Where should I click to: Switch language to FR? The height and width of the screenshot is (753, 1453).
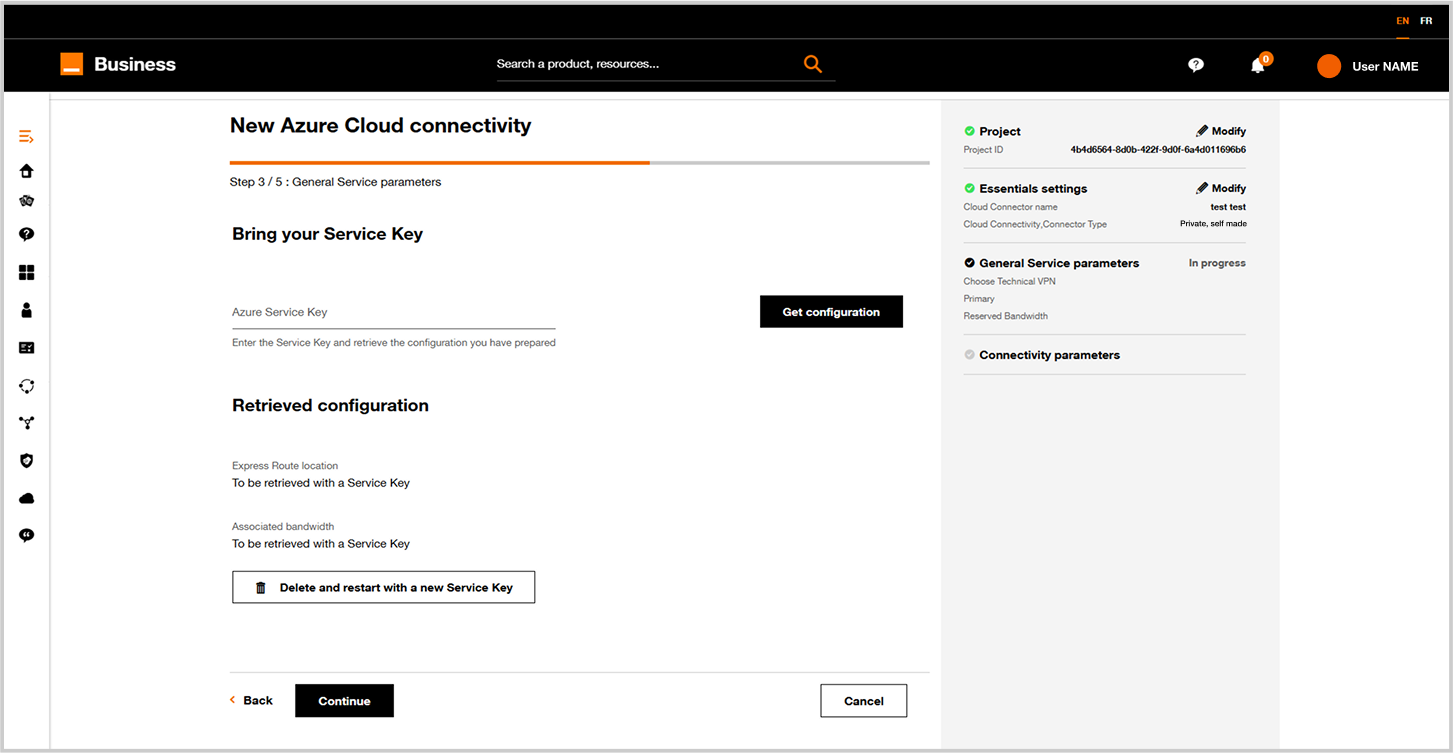point(1426,21)
